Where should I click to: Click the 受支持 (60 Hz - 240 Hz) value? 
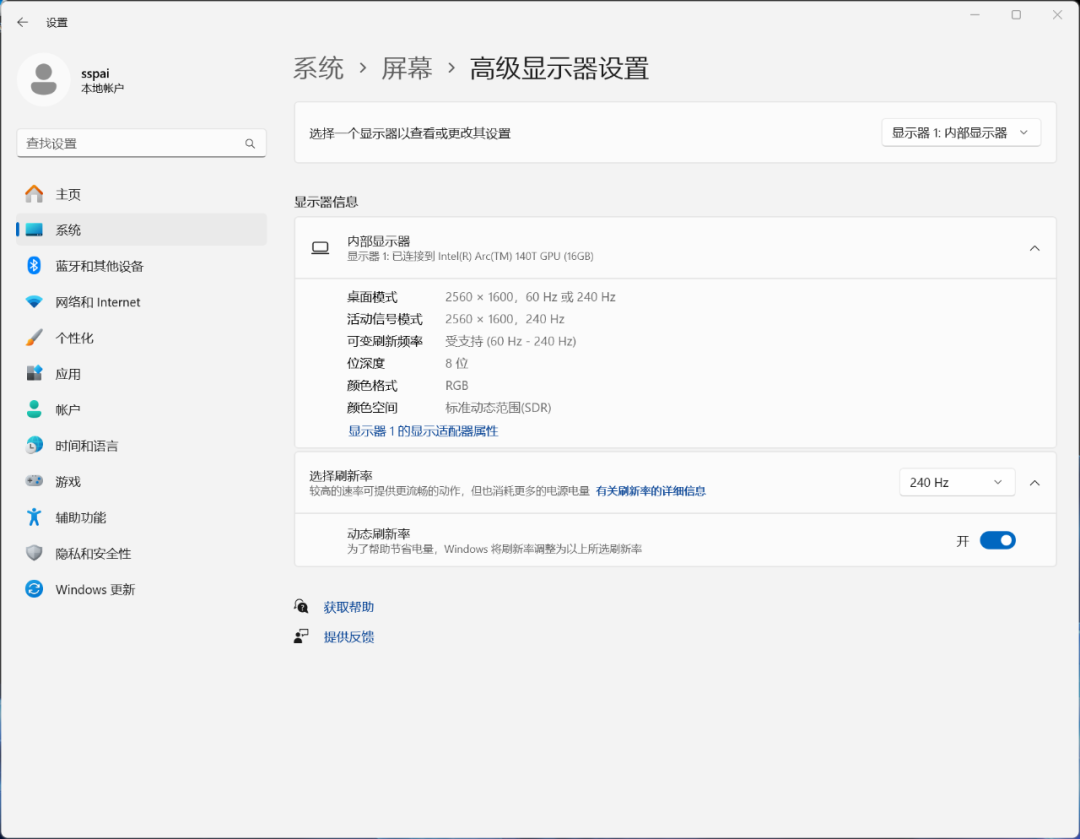coord(510,341)
